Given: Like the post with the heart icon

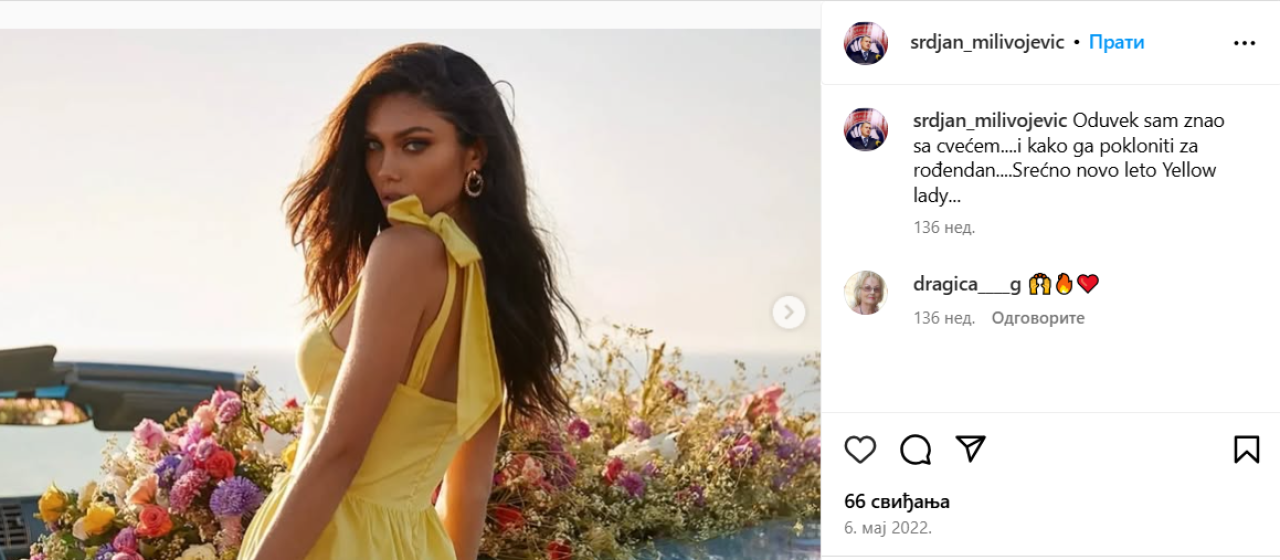Looking at the screenshot, I should click(860, 449).
